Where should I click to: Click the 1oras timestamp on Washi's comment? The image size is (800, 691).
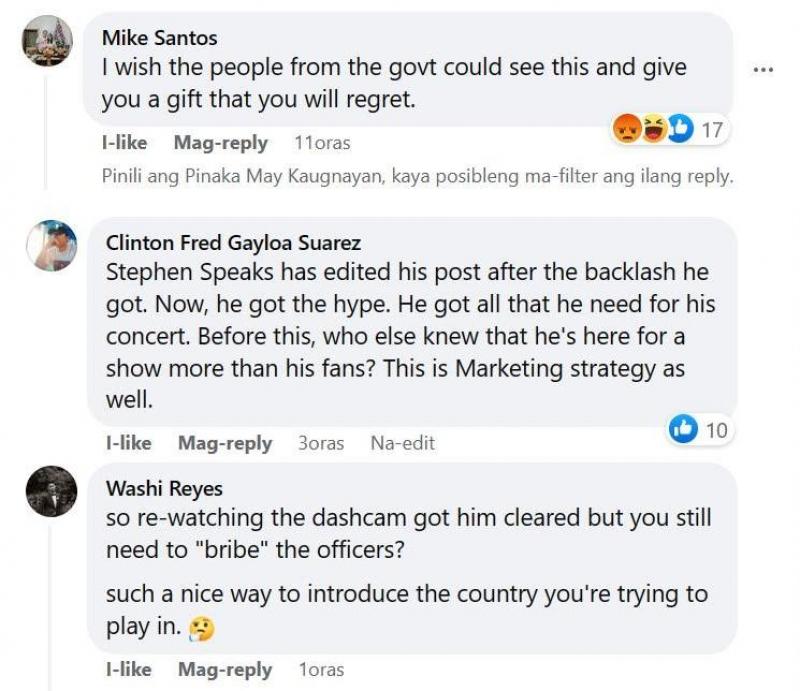(320, 669)
